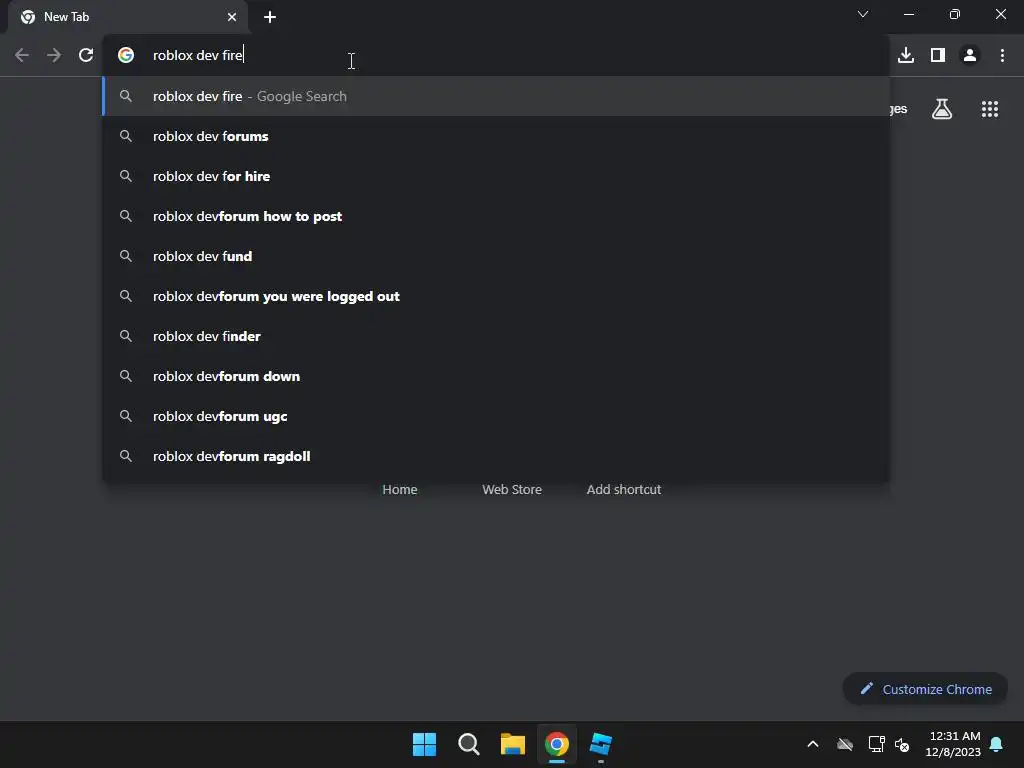Click the Google logo in address bar
This screenshot has height=768, width=1024.
click(126, 56)
